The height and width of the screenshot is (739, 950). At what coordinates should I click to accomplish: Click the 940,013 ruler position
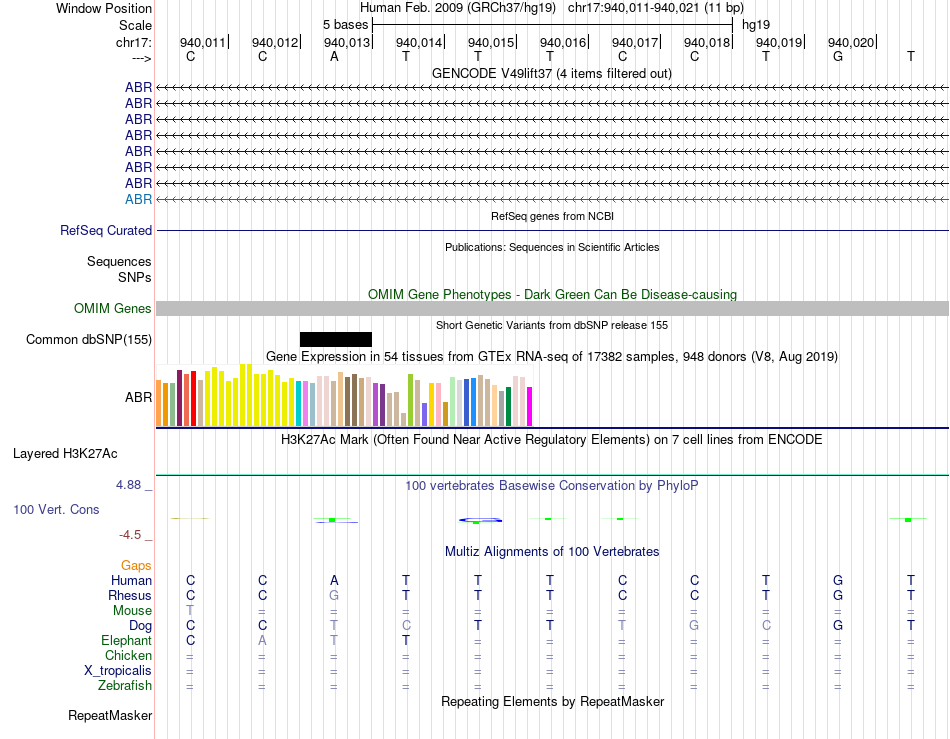pyautogui.click(x=347, y=42)
